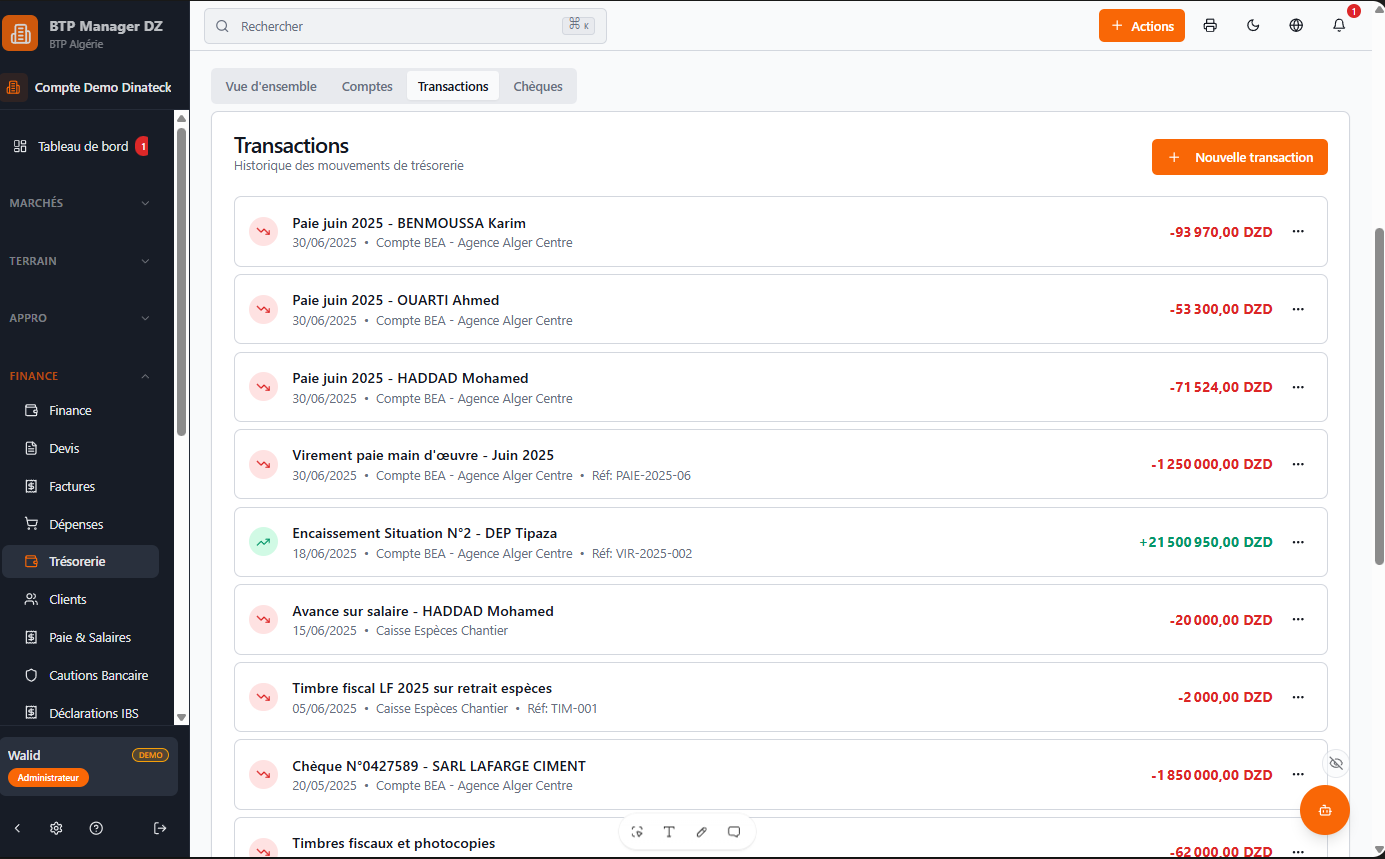
Task: Click the main page vertical scrollbar
Action: point(1379,395)
